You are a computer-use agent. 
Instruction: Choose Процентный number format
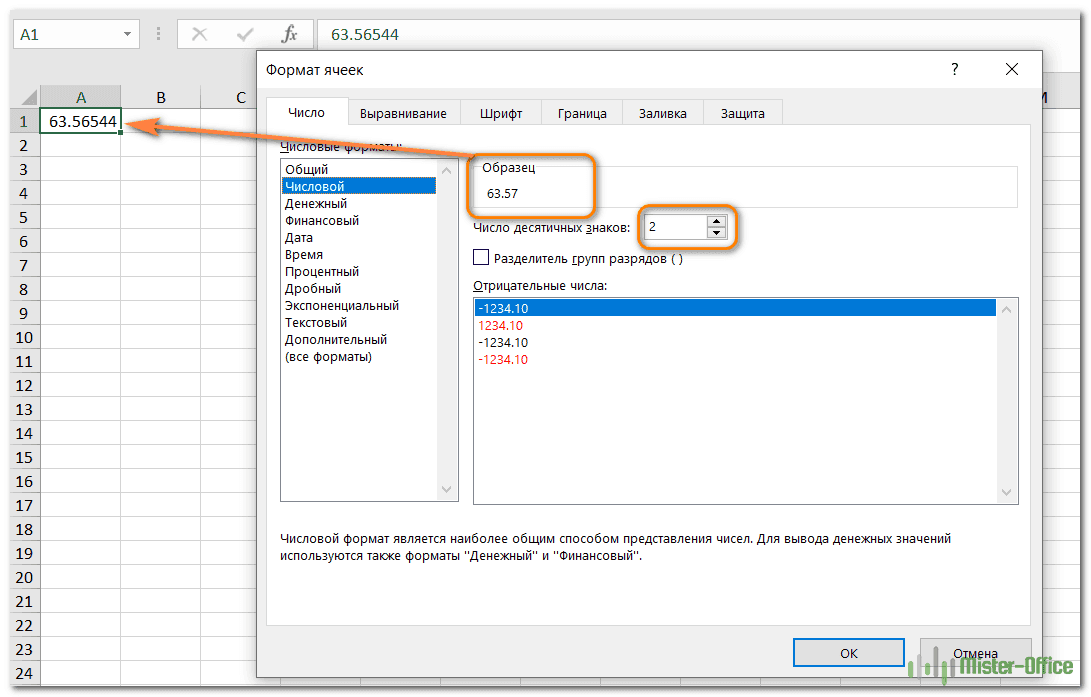(322, 271)
